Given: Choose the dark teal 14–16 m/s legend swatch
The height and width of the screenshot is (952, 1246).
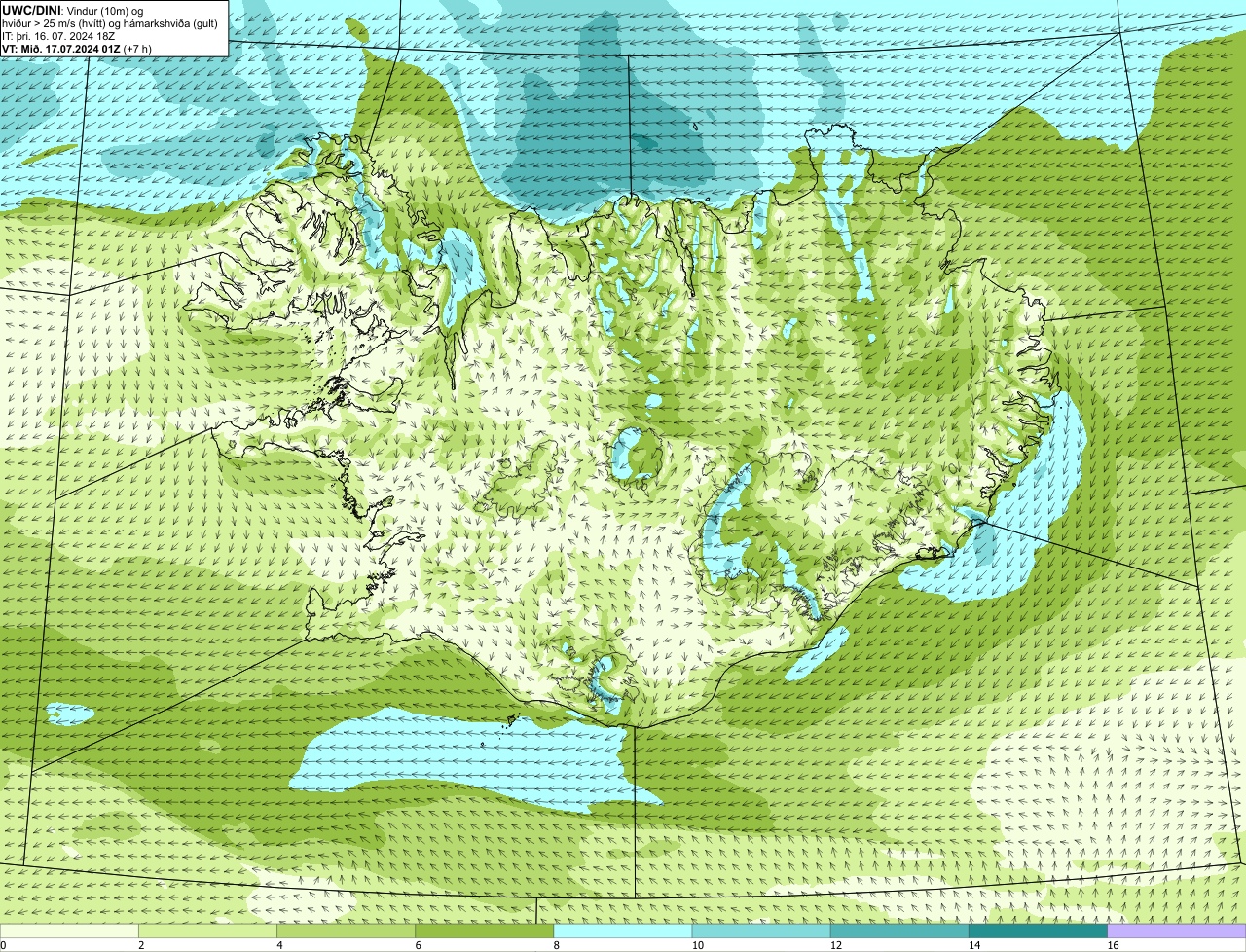Looking at the screenshot, I should 1039,931.
